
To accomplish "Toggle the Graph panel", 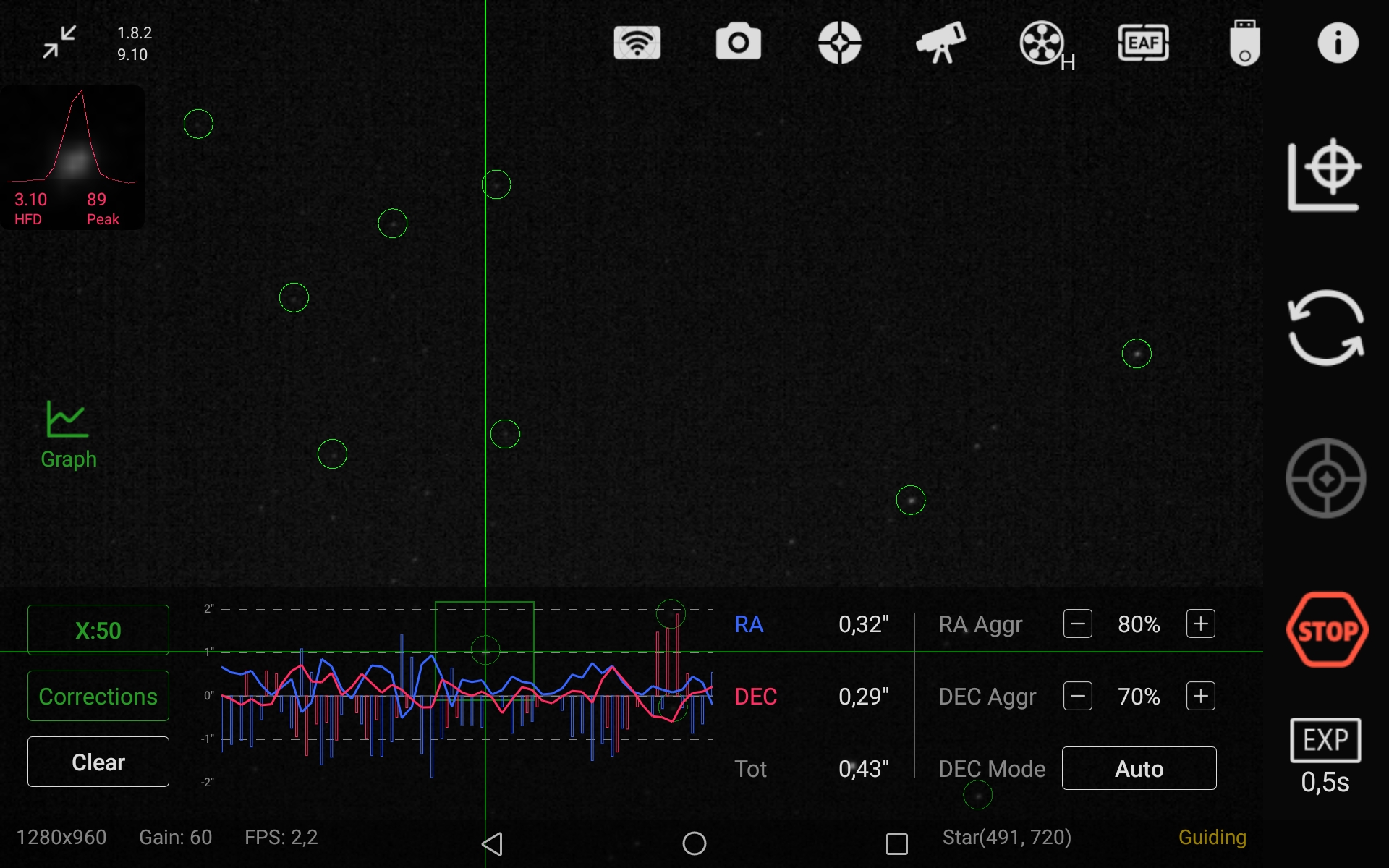I will [68, 435].
